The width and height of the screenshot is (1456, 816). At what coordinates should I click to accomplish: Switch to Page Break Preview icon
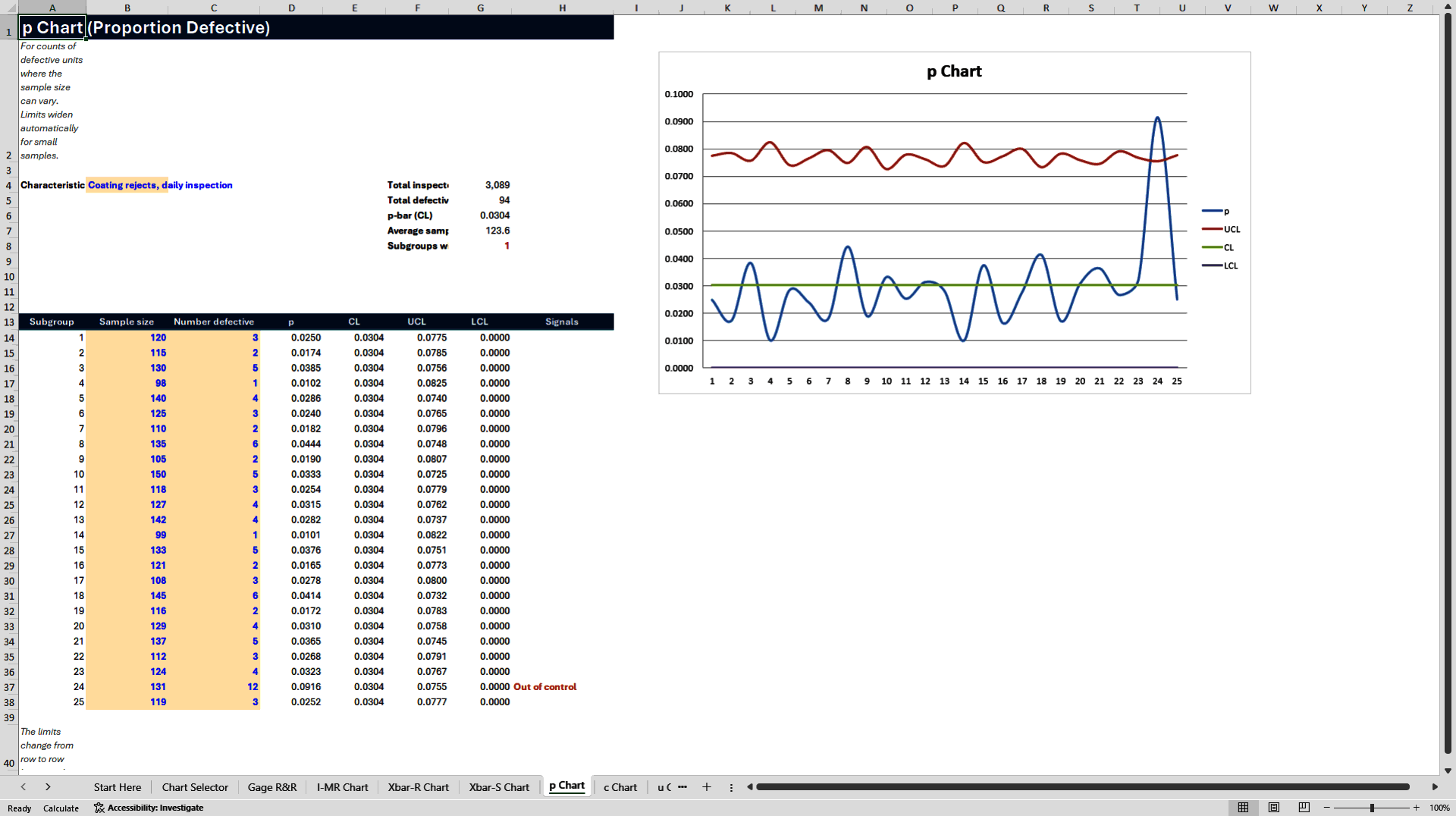point(1304,808)
